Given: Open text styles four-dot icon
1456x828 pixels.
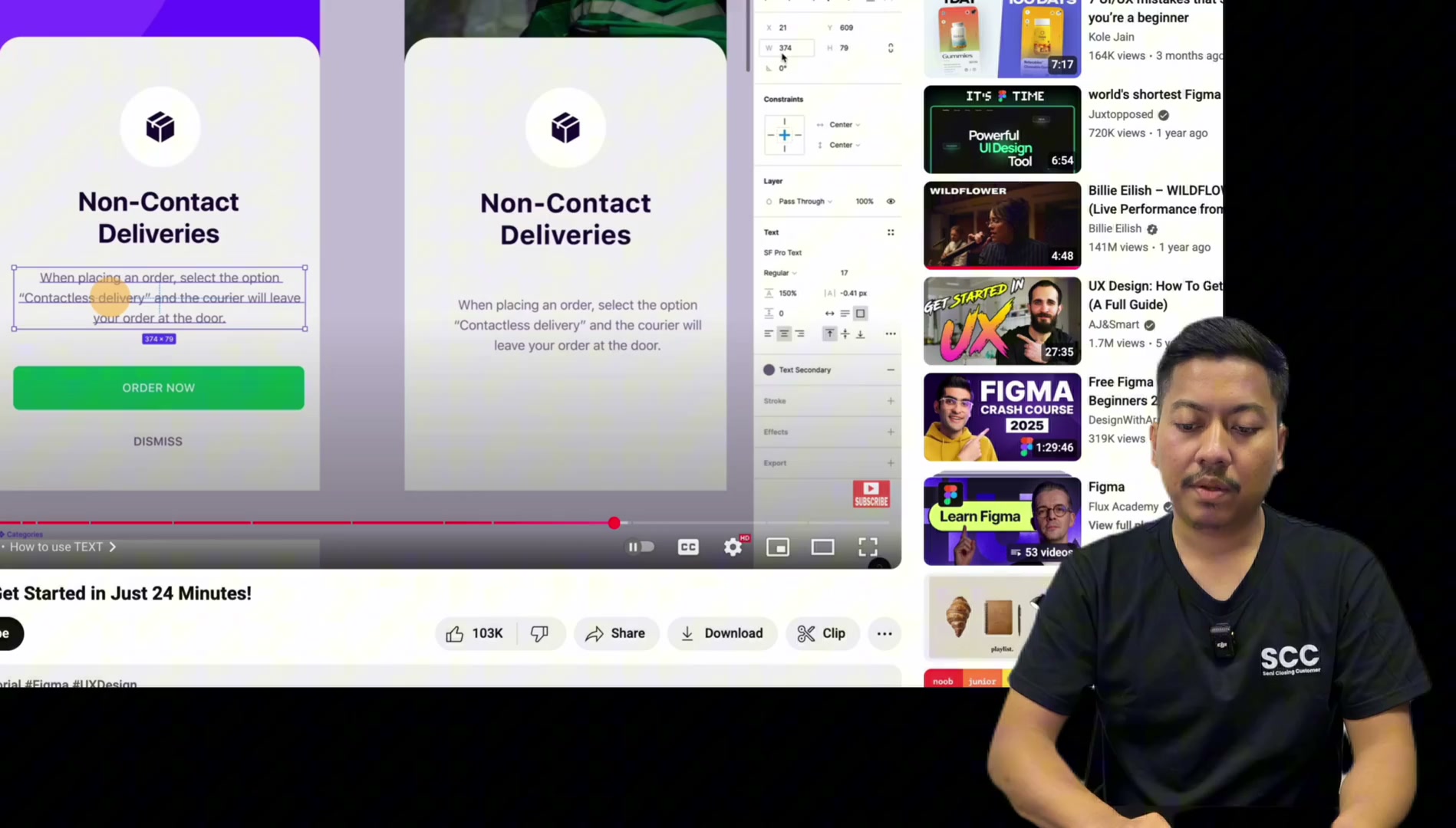Looking at the screenshot, I should coord(891,232).
